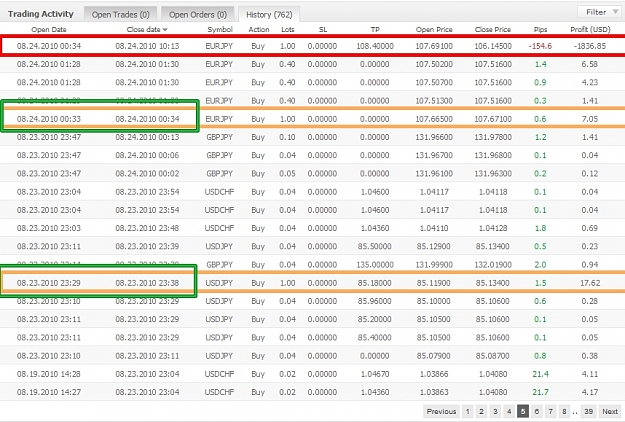Click TP value 85.96000
The width and height of the screenshot is (625, 422).
coord(375,301)
